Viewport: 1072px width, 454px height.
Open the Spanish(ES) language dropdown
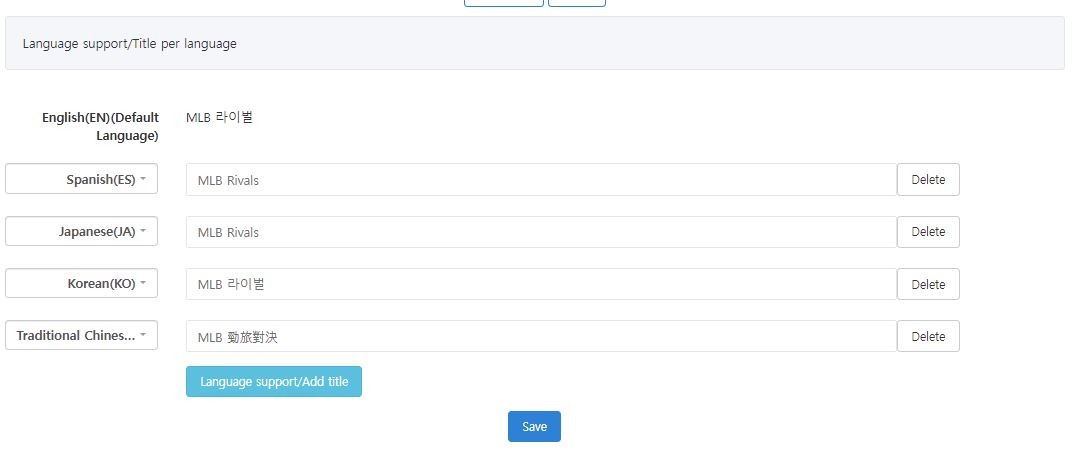coord(81,180)
